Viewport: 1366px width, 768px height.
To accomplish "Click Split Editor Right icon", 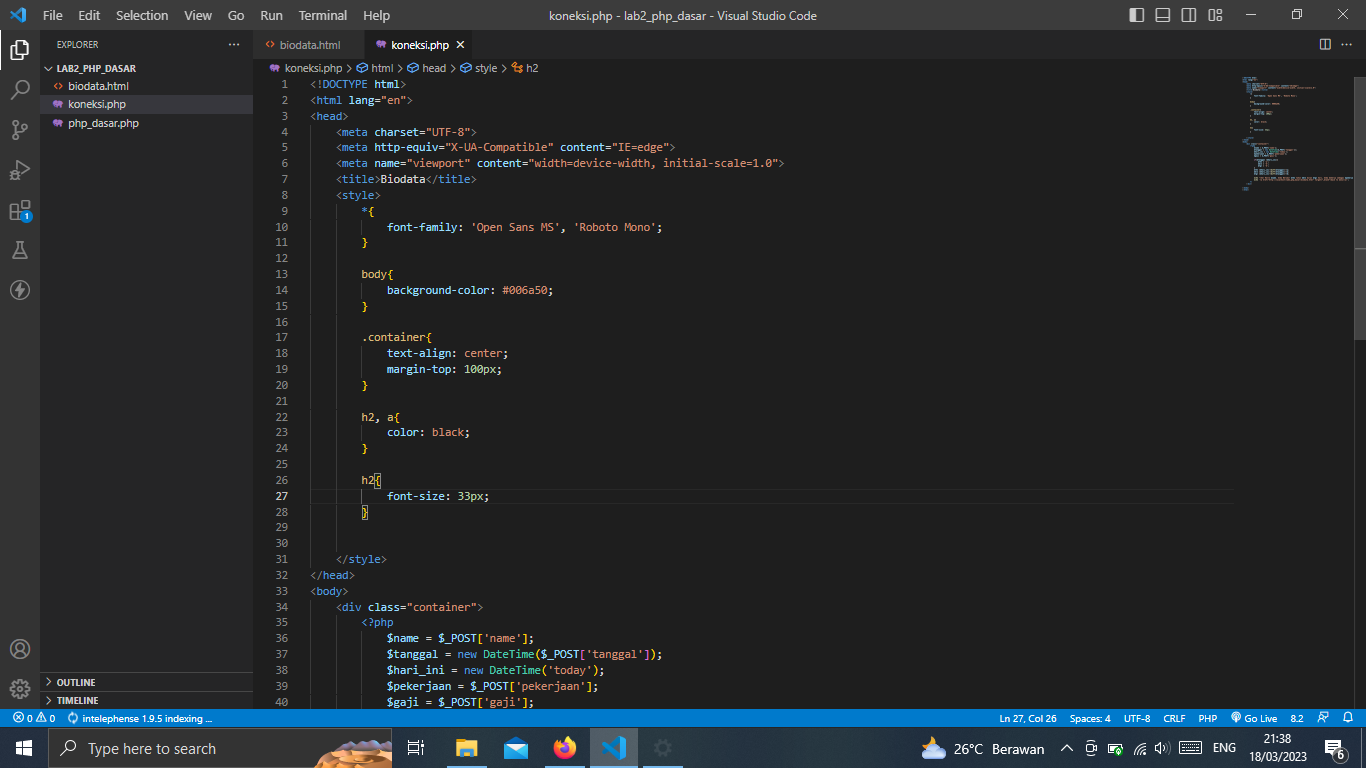I will 1325,45.
